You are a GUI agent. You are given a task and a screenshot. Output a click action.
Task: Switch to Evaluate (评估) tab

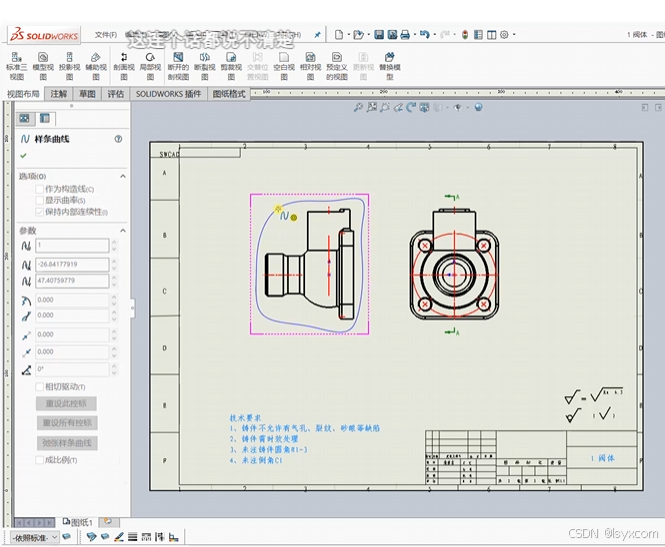click(x=115, y=94)
